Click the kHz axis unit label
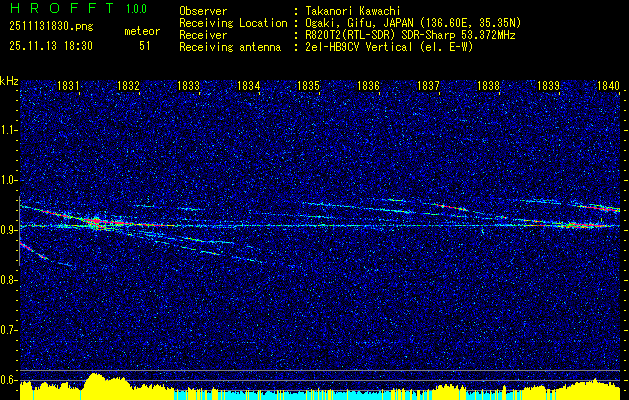 (x=9, y=81)
